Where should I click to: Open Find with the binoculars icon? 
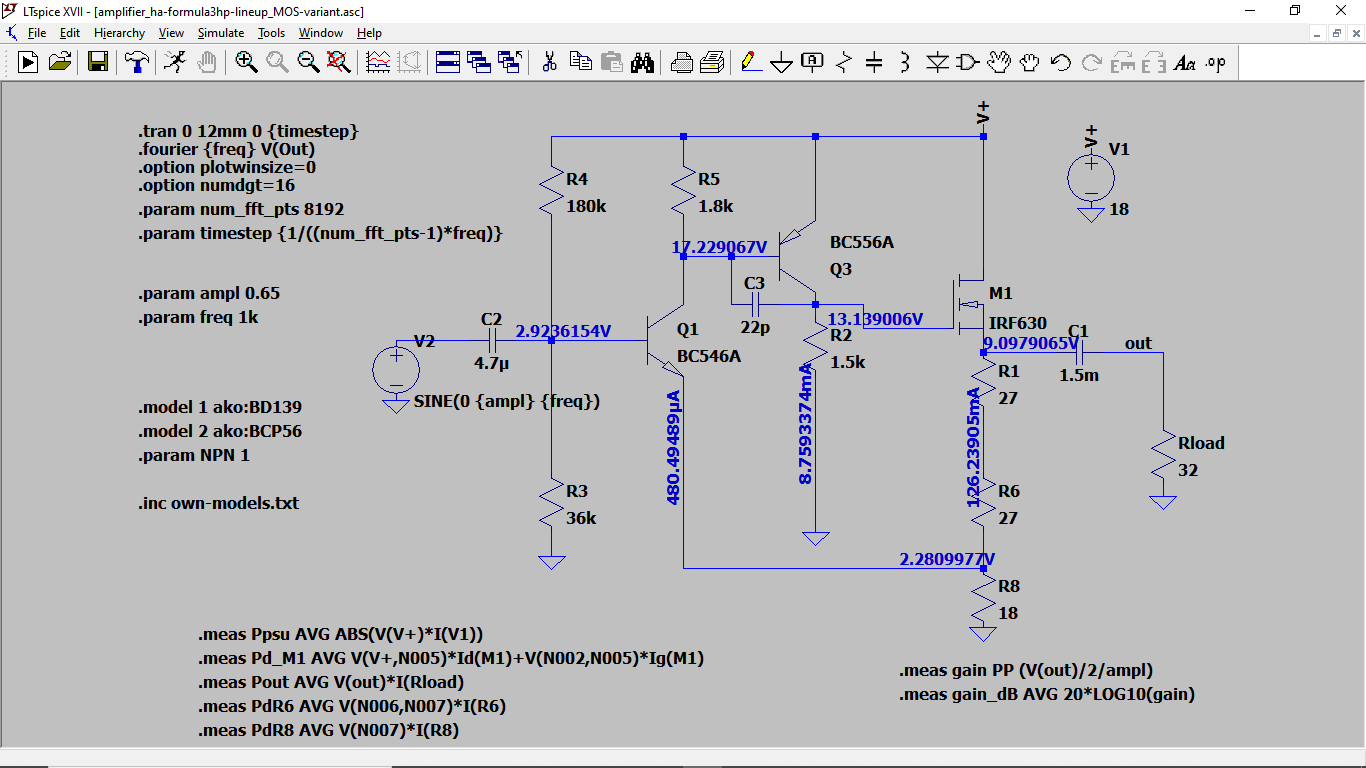tap(643, 62)
